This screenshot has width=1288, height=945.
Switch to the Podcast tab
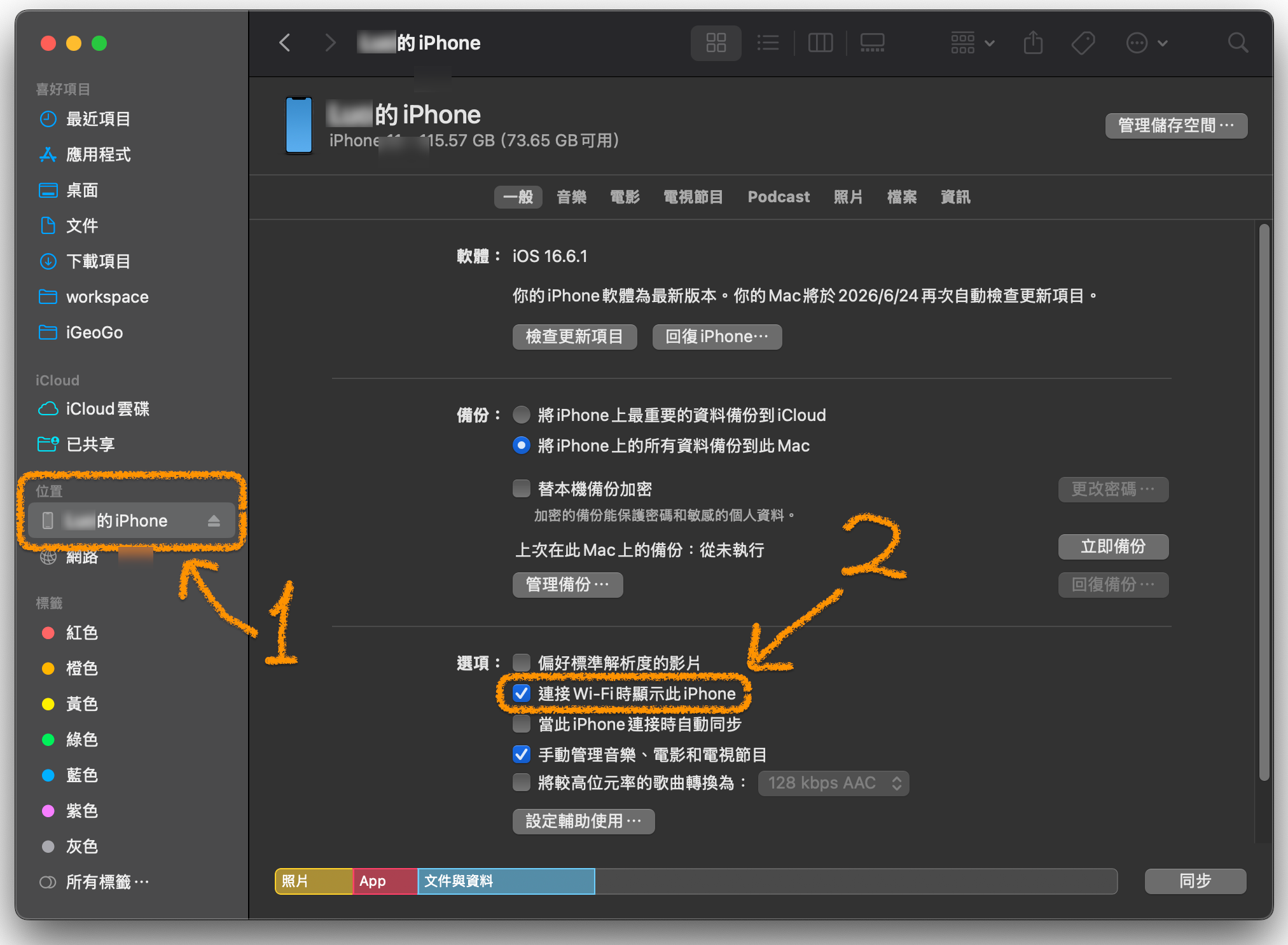coord(779,197)
